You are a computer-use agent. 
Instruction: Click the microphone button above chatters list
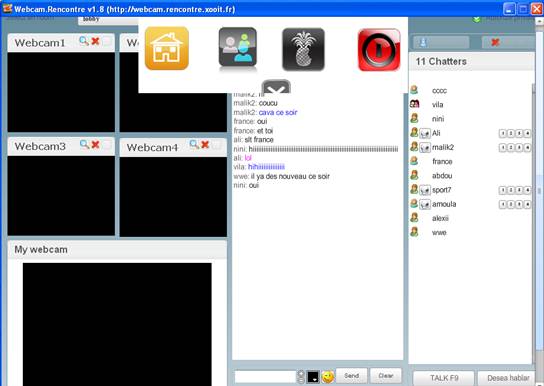441,42
